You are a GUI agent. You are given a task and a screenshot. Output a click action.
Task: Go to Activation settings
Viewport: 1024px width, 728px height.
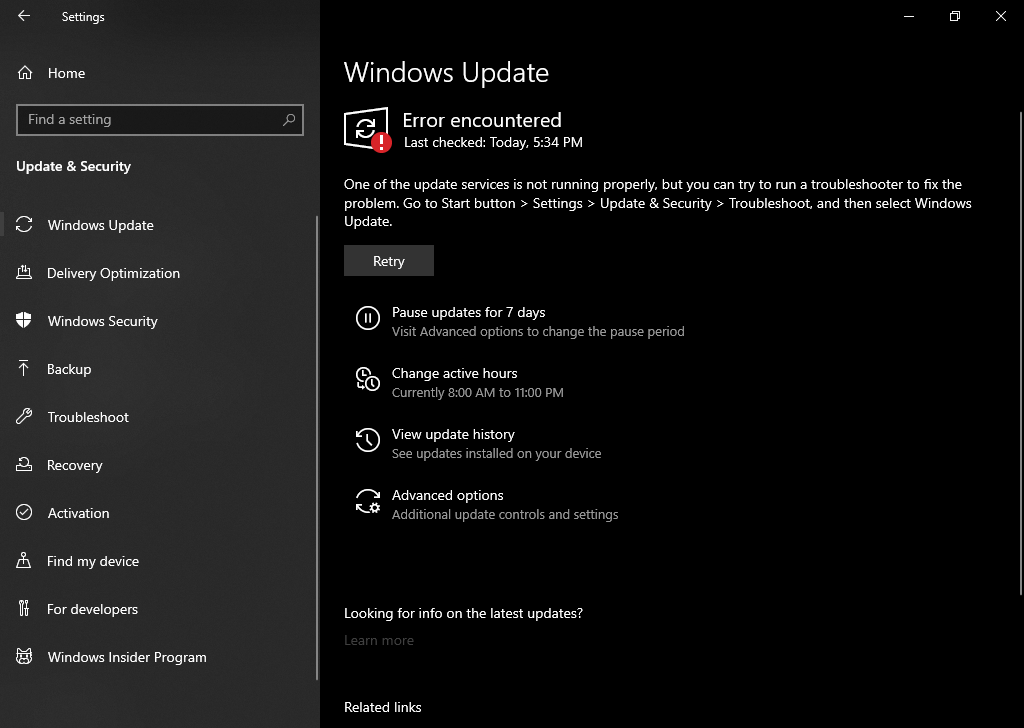pos(78,513)
